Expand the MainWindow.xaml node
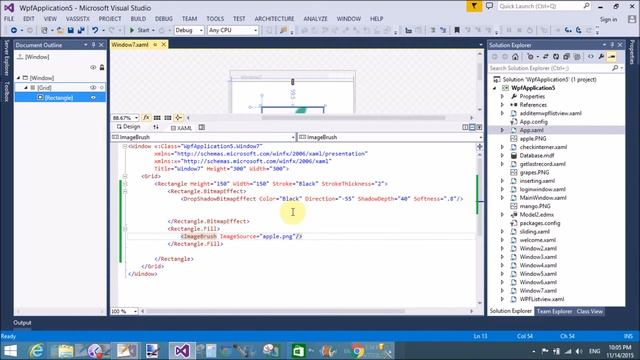This screenshot has width=640, height=360. [502, 198]
